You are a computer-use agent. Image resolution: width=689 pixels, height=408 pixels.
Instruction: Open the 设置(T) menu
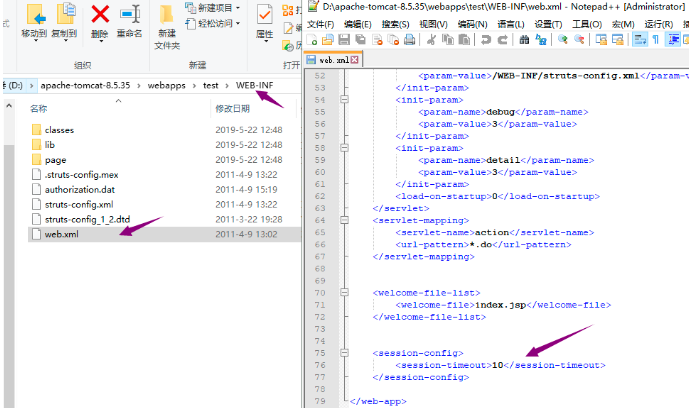[x=548, y=25]
